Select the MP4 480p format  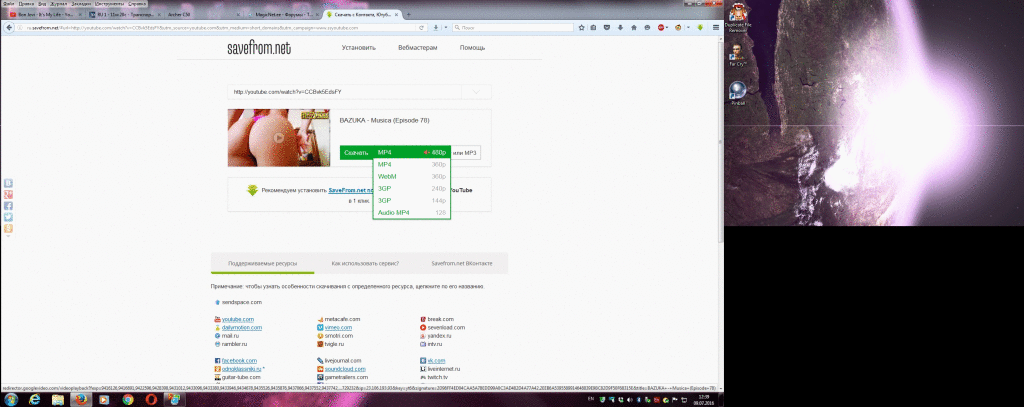click(x=411, y=152)
